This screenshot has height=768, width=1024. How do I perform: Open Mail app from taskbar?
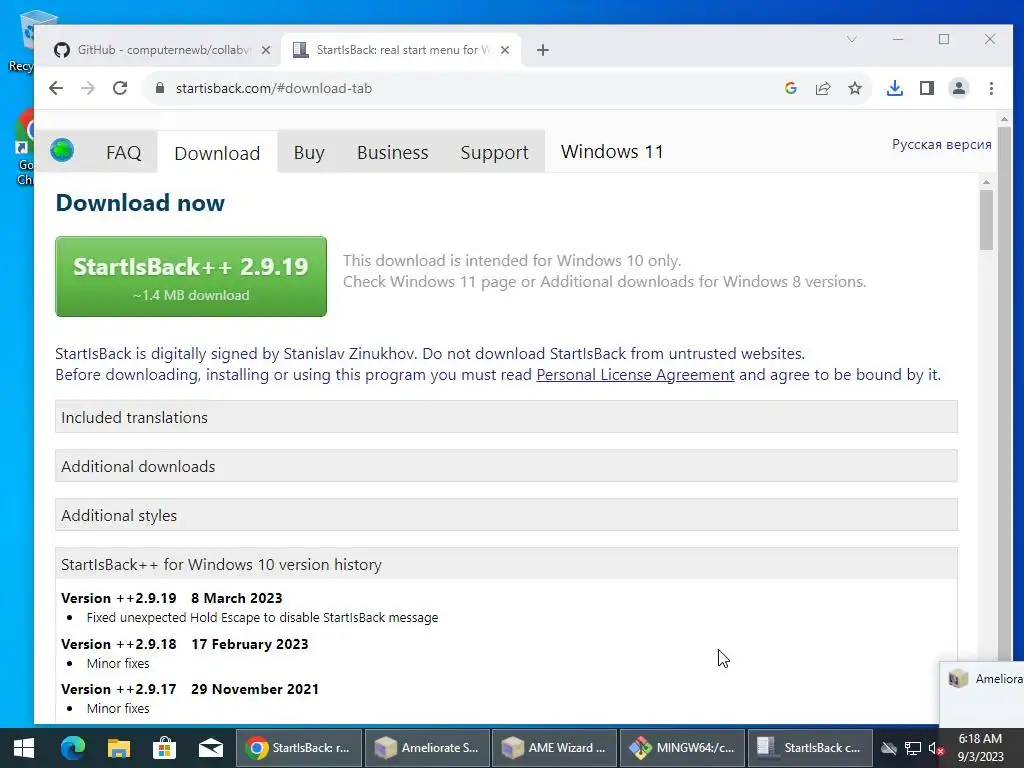(x=211, y=748)
